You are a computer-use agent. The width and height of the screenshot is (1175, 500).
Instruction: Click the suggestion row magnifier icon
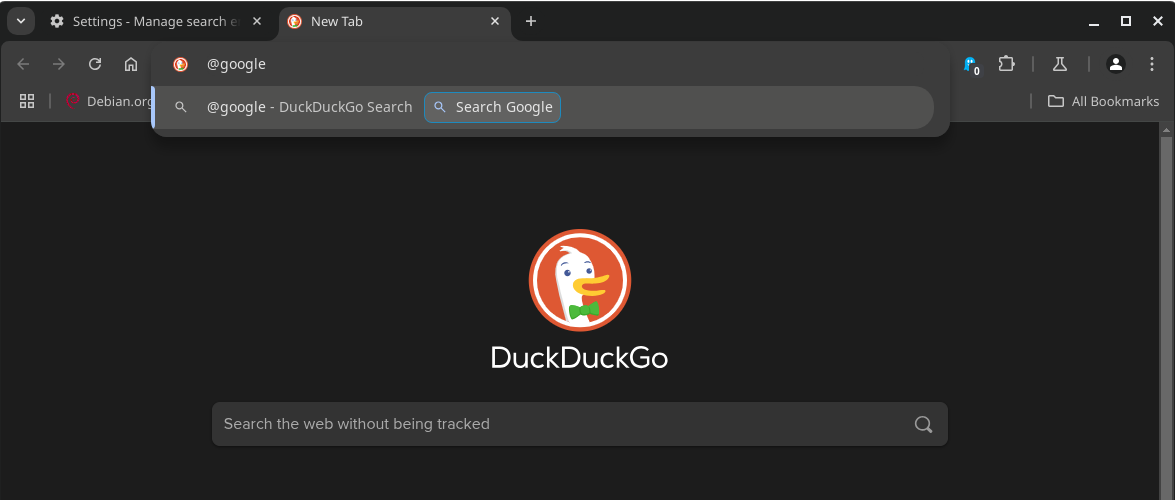pyautogui.click(x=181, y=107)
